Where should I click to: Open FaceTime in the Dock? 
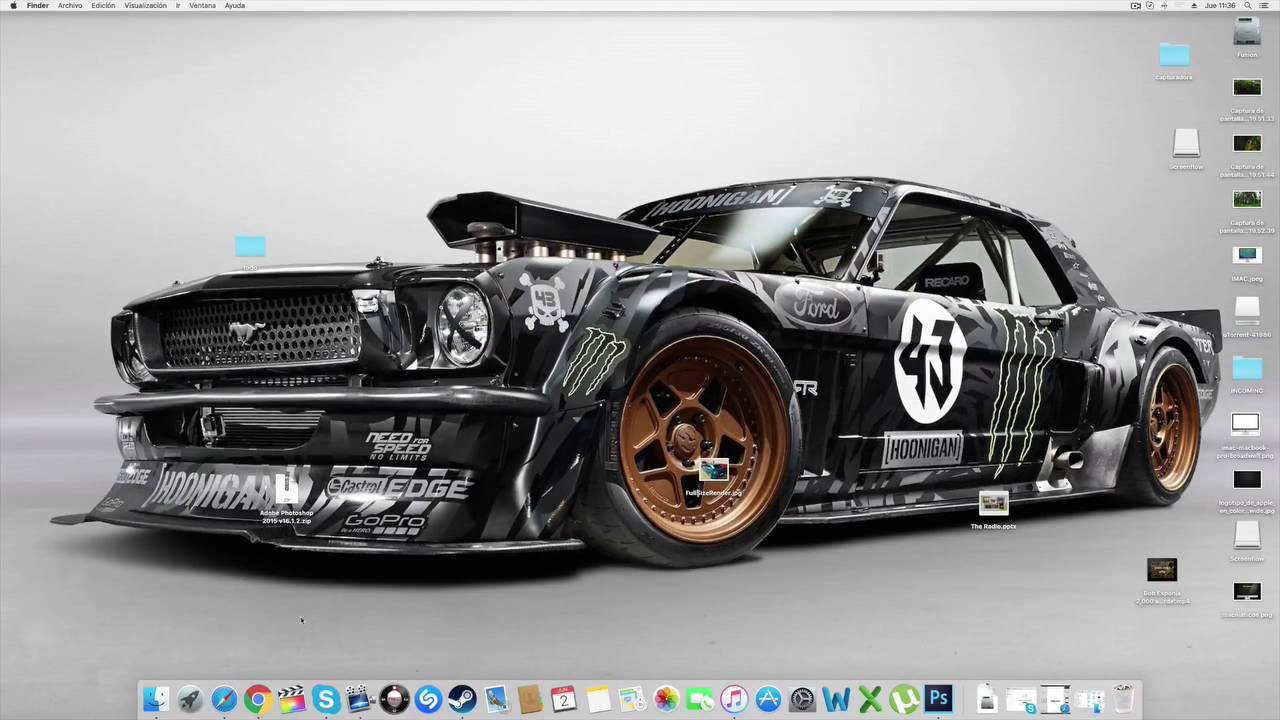pyautogui.click(x=700, y=699)
